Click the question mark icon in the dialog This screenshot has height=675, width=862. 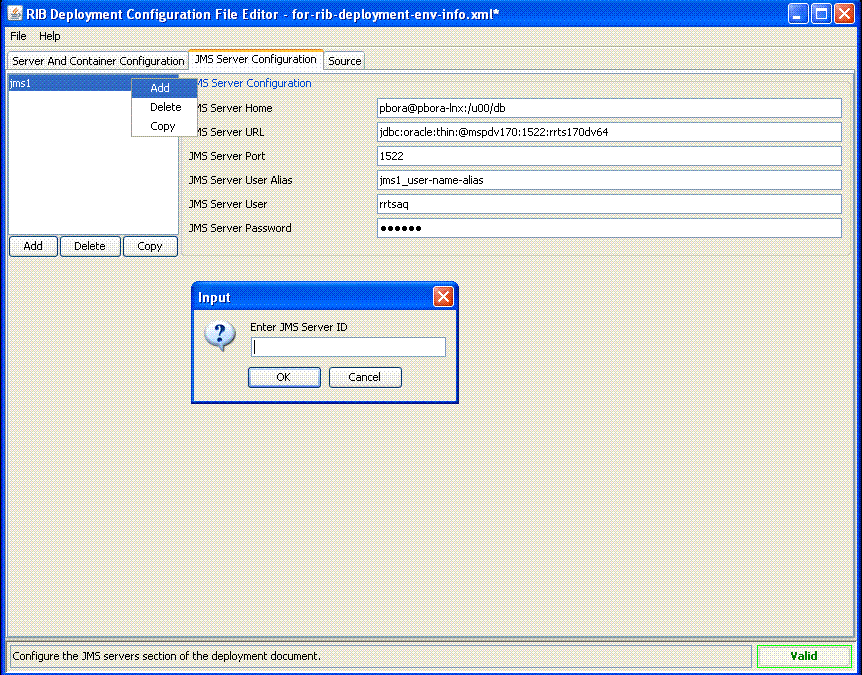(220, 336)
